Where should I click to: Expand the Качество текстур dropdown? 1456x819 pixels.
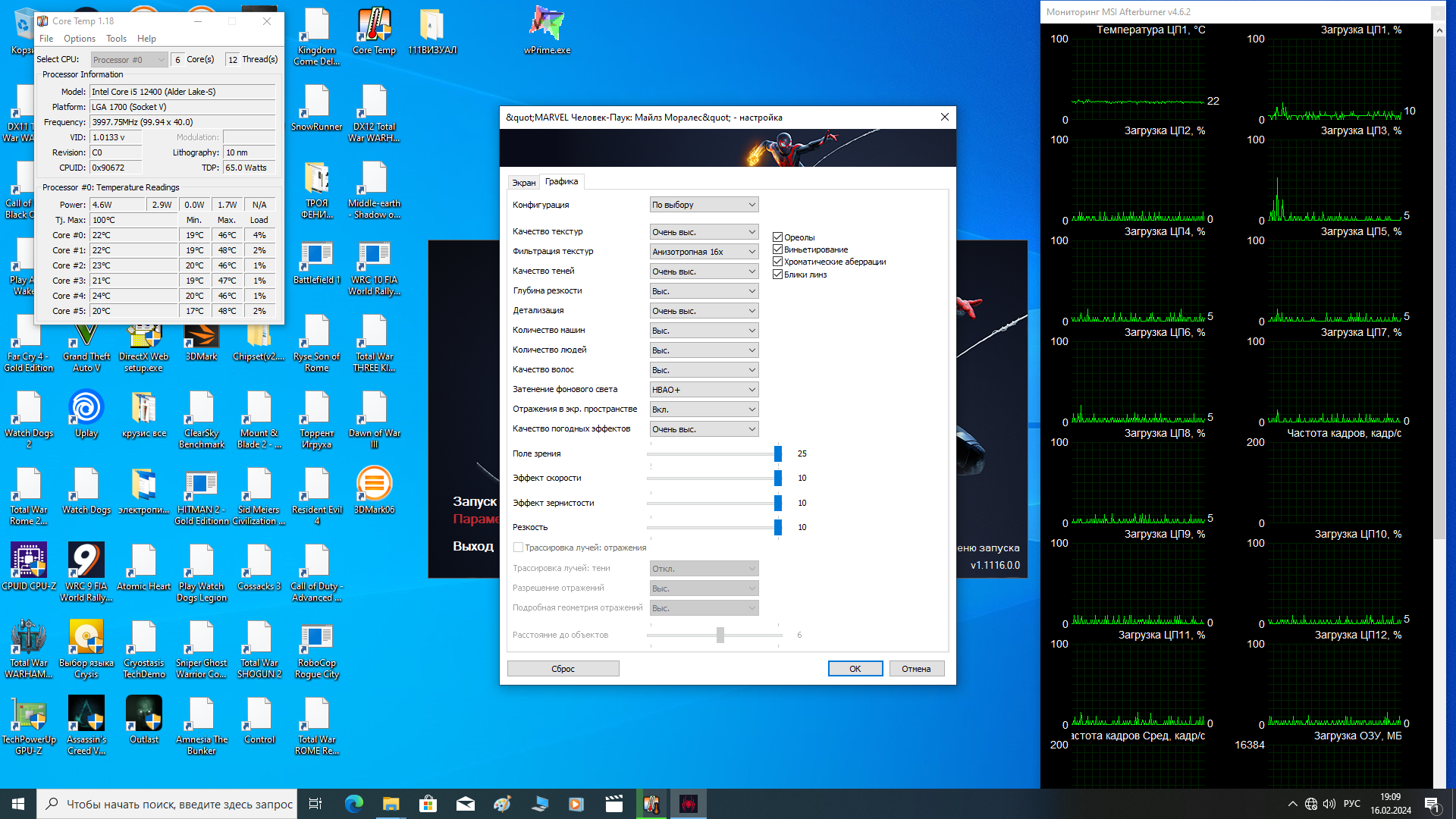(x=704, y=232)
